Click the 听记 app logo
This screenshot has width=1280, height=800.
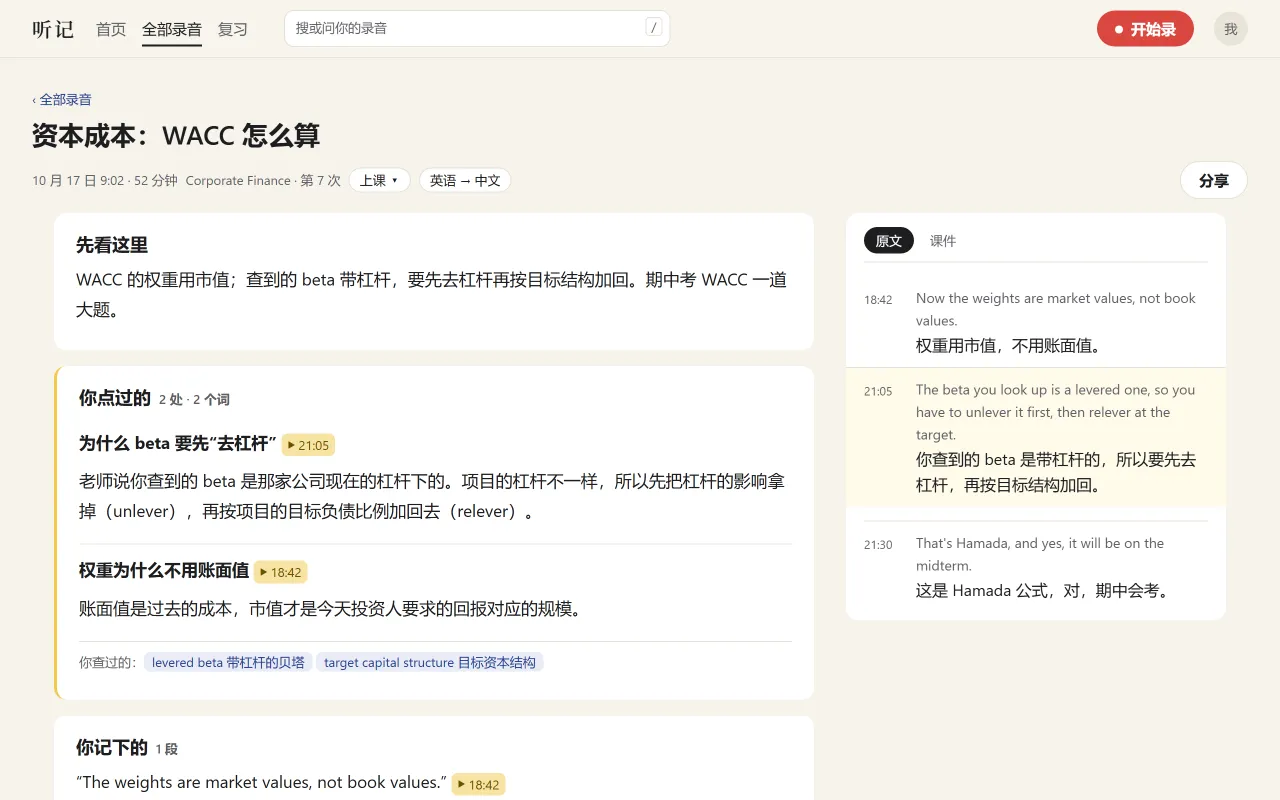pos(53,29)
